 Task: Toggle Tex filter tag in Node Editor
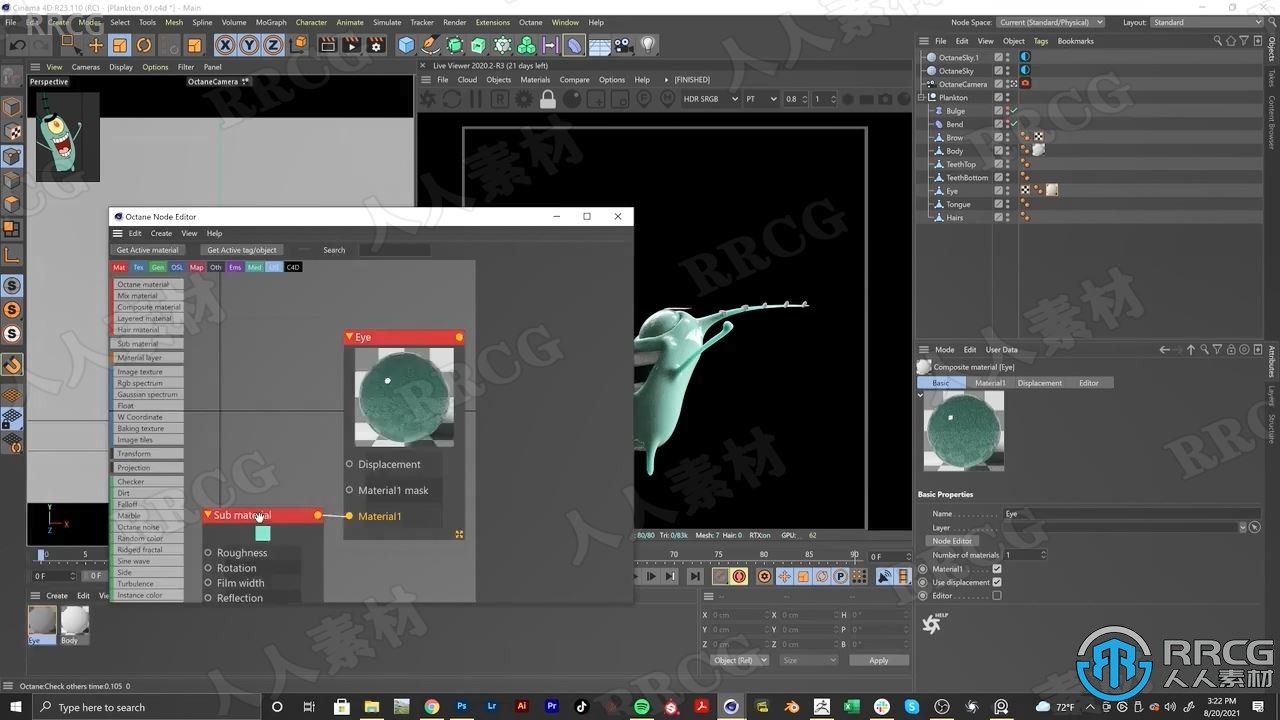coord(139,267)
